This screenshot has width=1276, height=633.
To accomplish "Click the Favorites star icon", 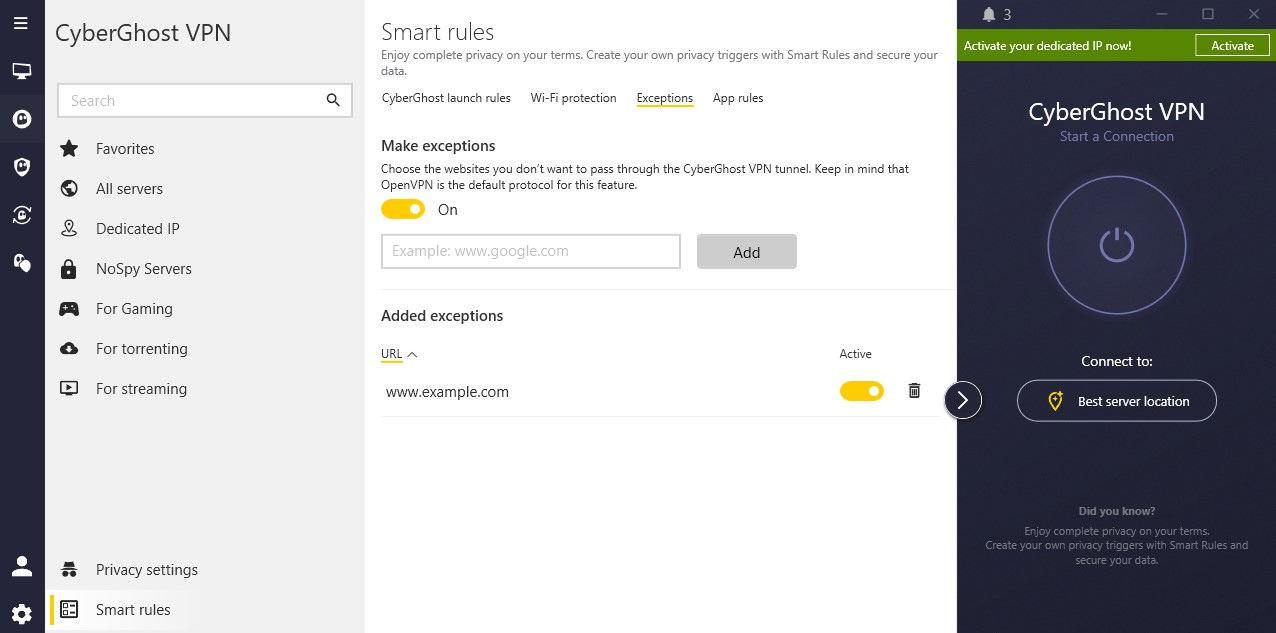I will (x=69, y=149).
